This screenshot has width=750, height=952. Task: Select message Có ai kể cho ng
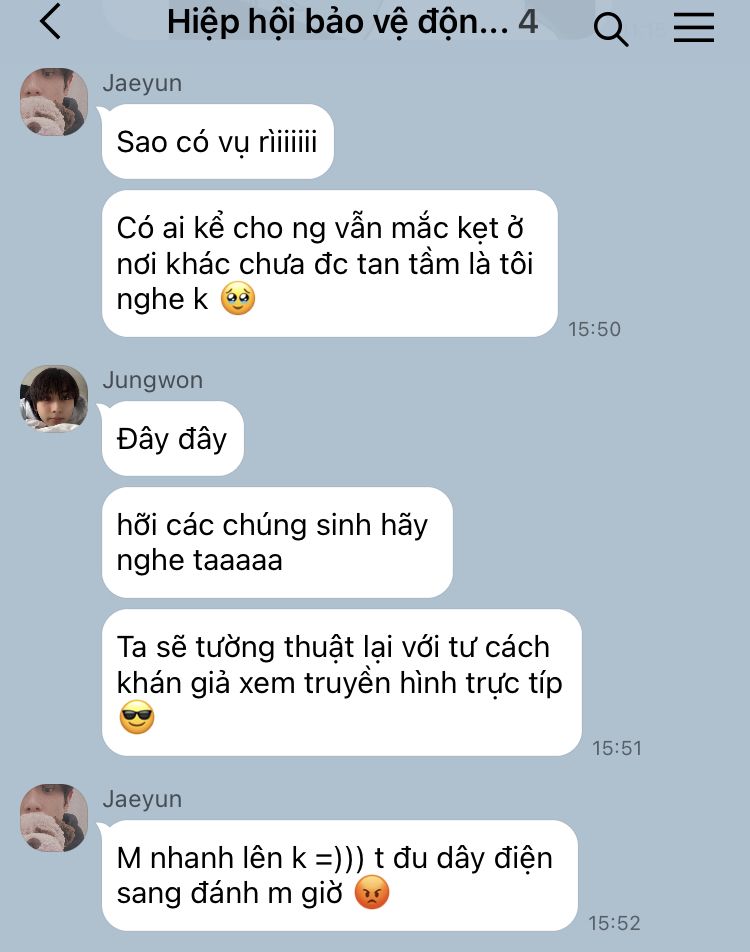[329, 264]
